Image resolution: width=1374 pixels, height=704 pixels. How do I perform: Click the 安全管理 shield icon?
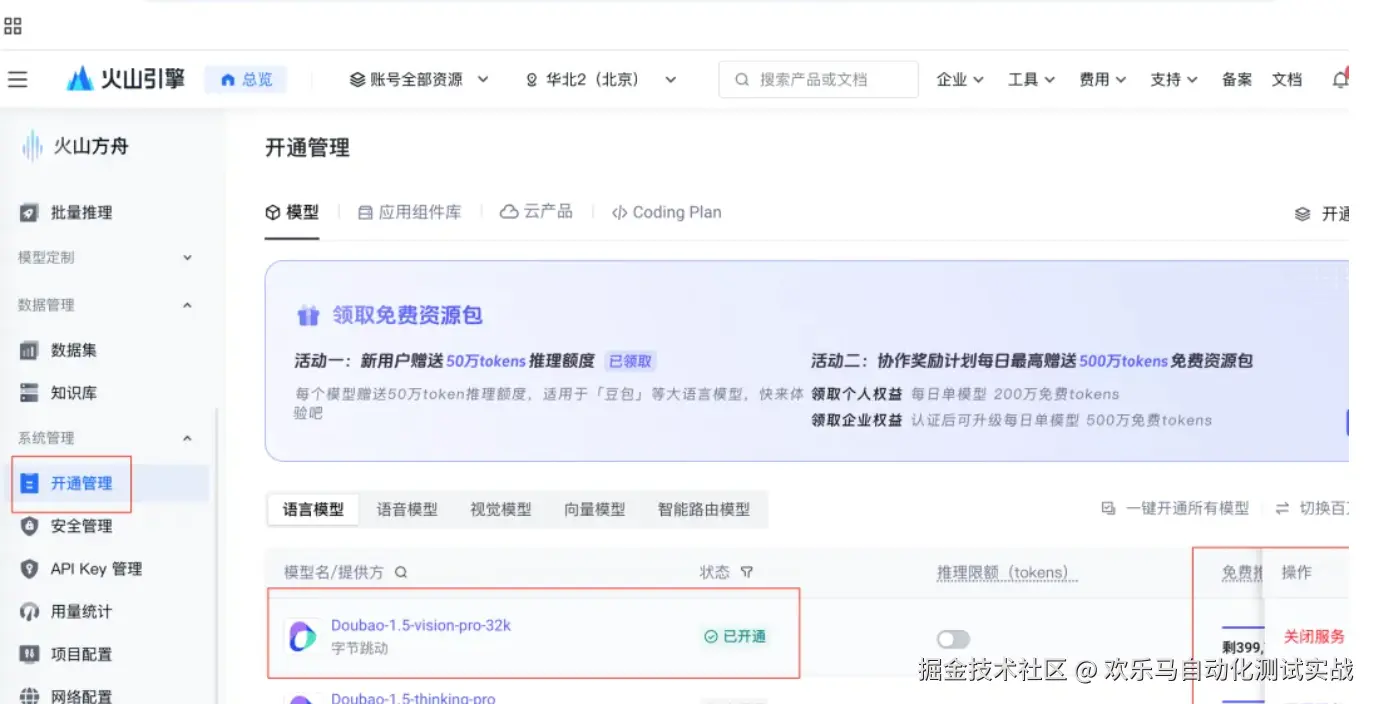(x=30, y=526)
